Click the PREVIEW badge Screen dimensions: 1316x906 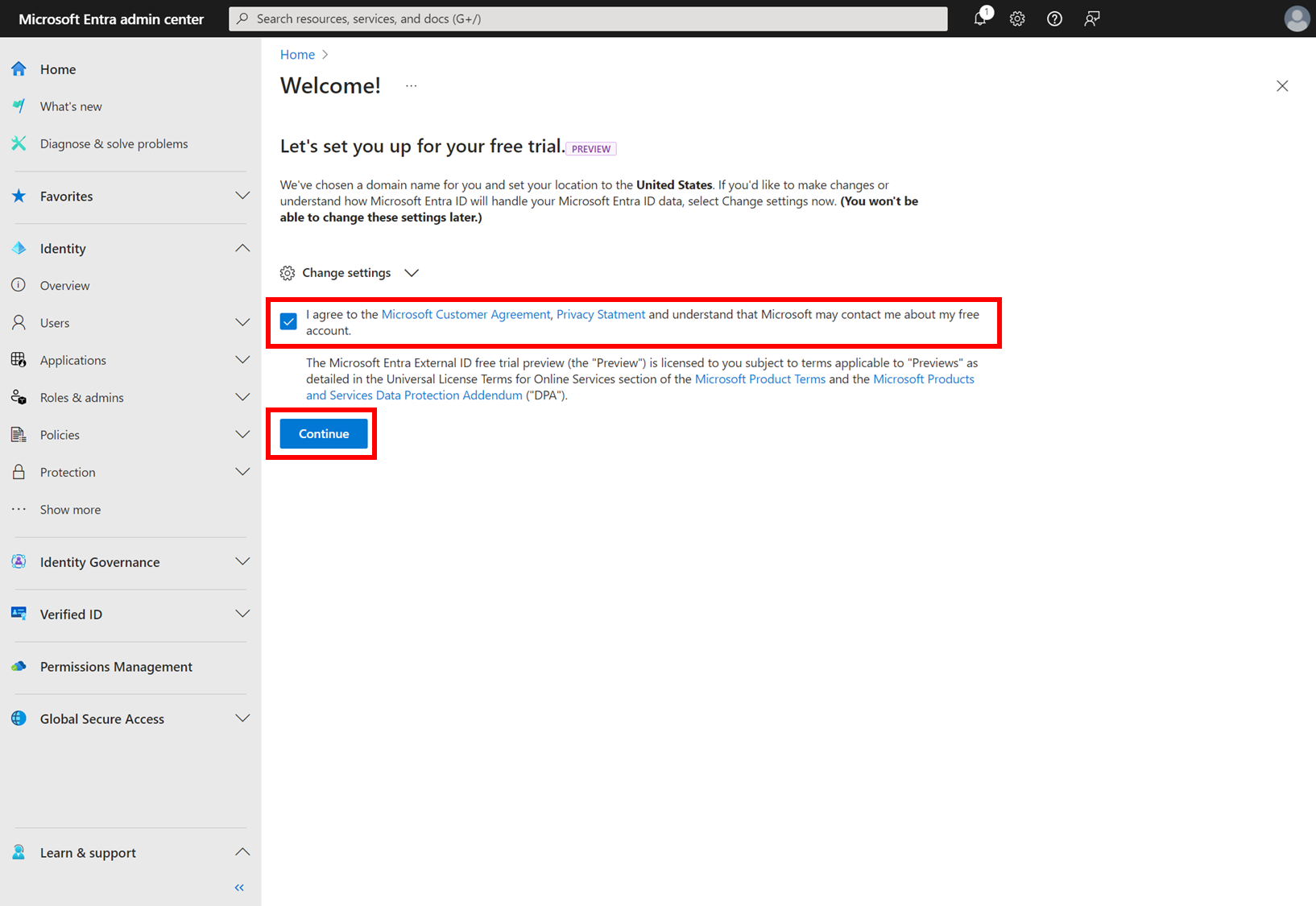(591, 148)
